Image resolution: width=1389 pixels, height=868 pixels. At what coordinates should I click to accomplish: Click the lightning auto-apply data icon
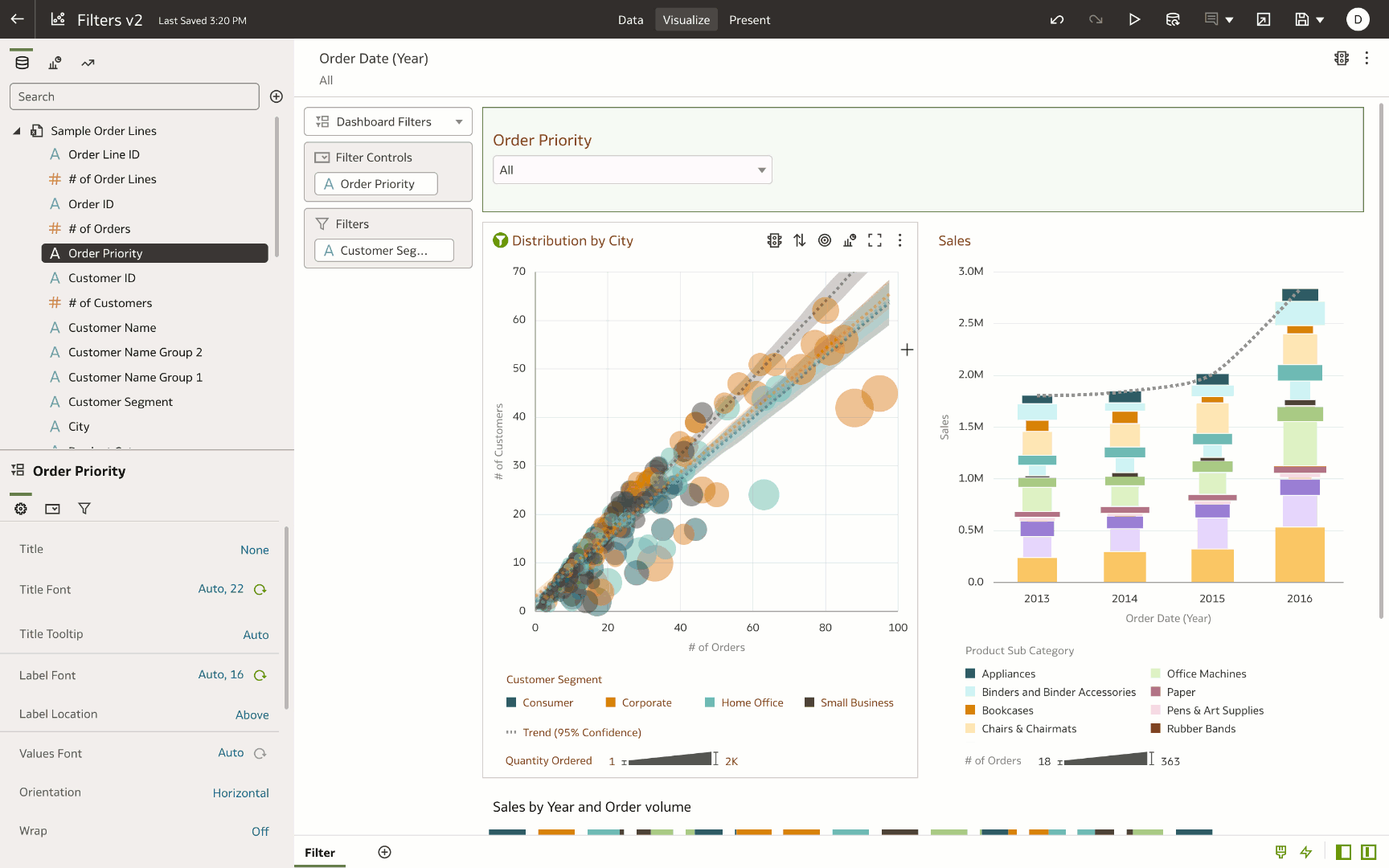pos(1306,852)
